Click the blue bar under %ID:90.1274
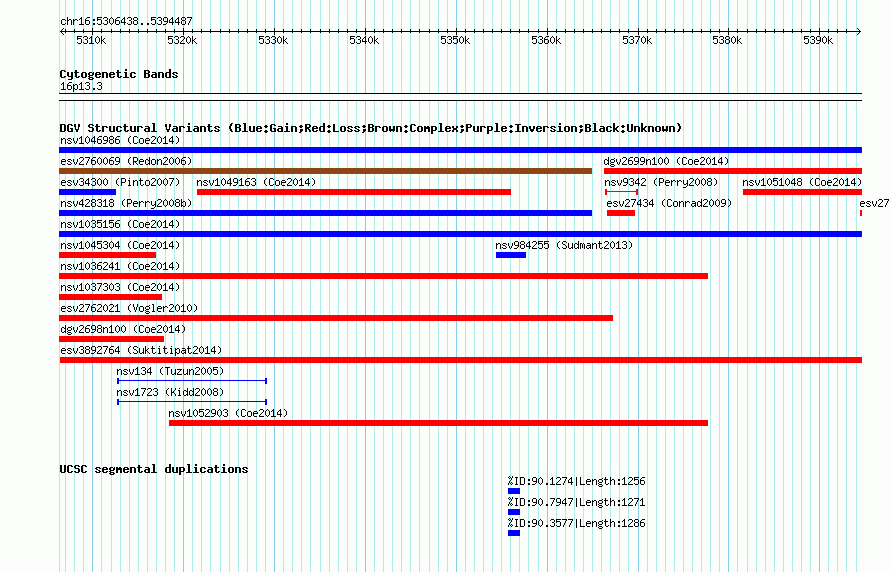This screenshot has width=890, height=572. tap(514, 491)
